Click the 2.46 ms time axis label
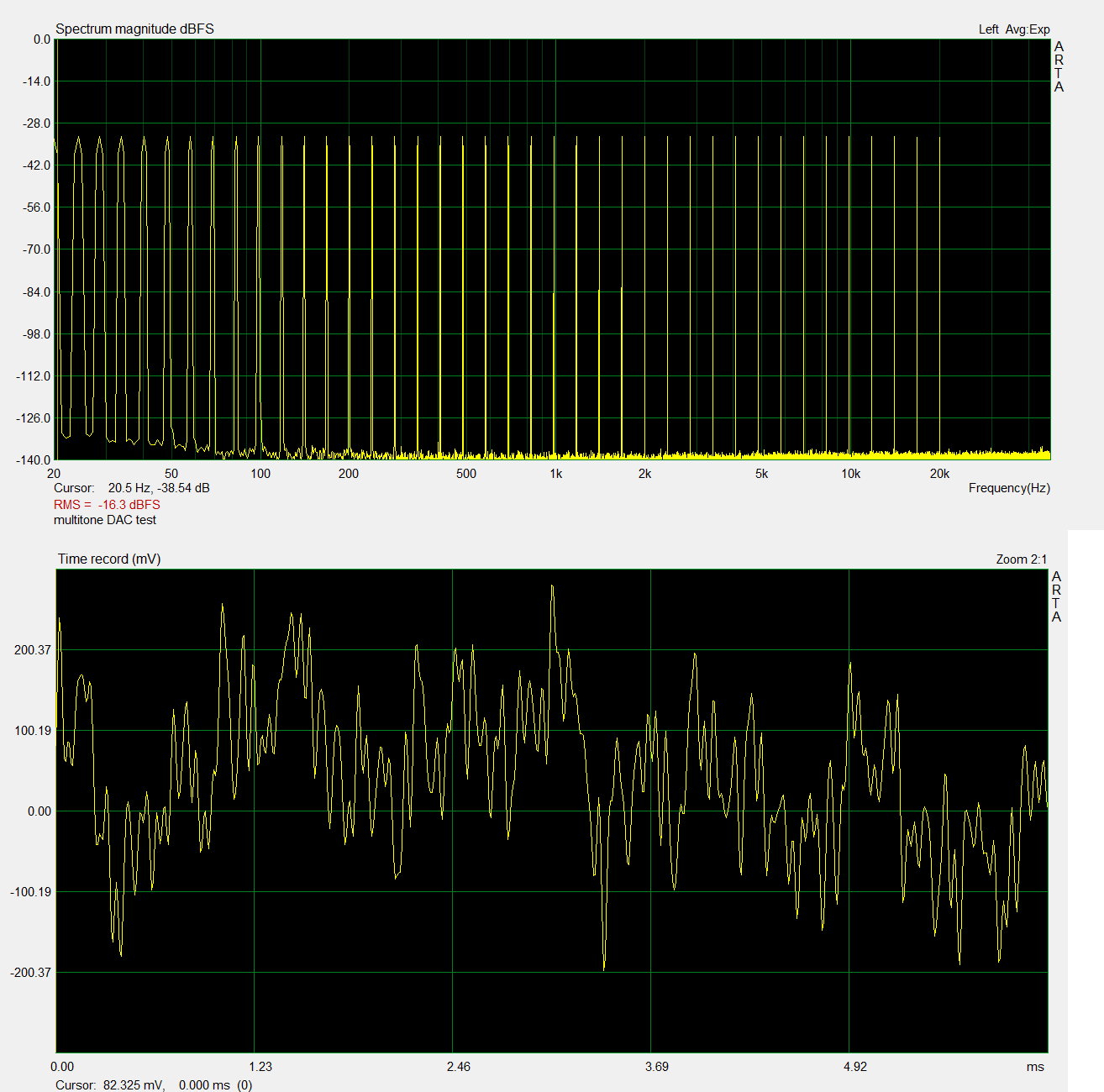The height and width of the screenshot is (1092, 1104). pyautogui.click(x=459, y=1067)
